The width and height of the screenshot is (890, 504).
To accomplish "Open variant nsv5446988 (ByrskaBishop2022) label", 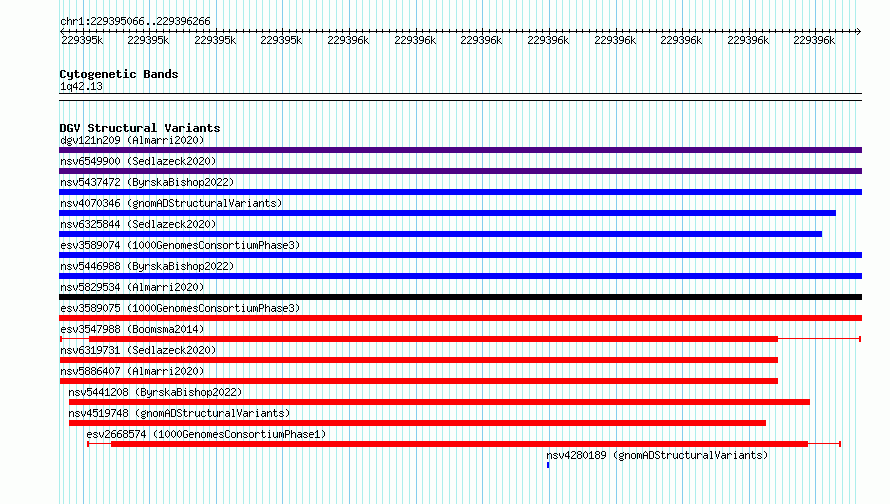I will click(x=147, y=266).
